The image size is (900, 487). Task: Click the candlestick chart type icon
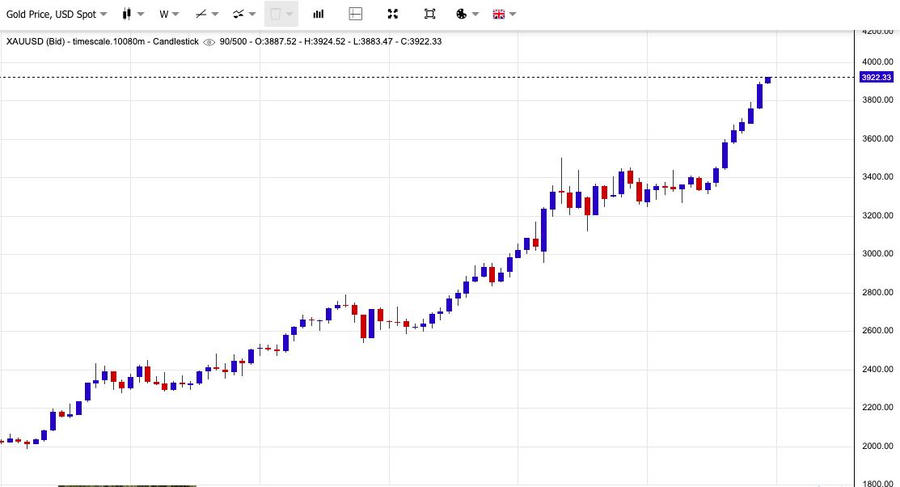126,15
